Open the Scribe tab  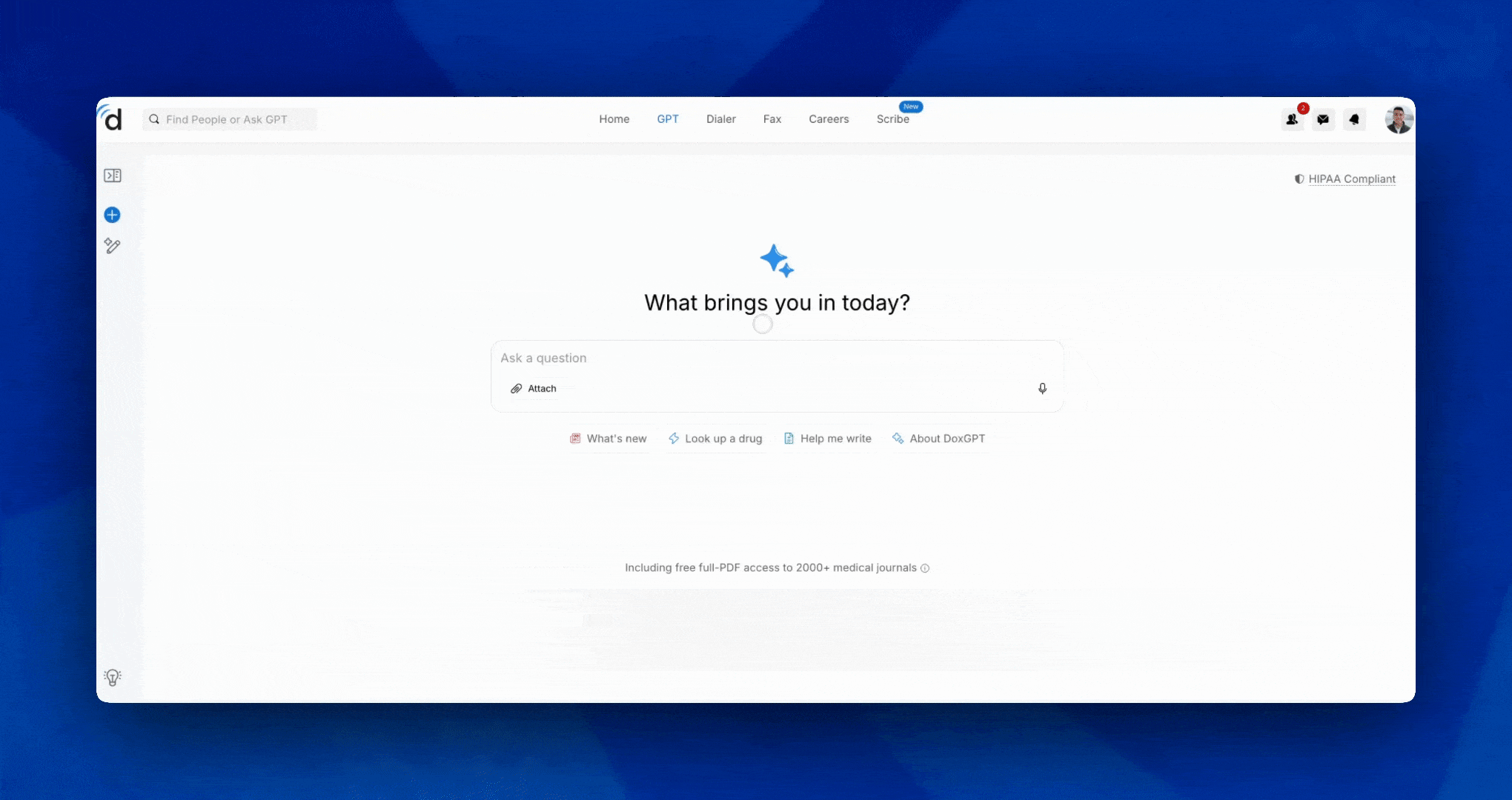[x=892, y=119]
